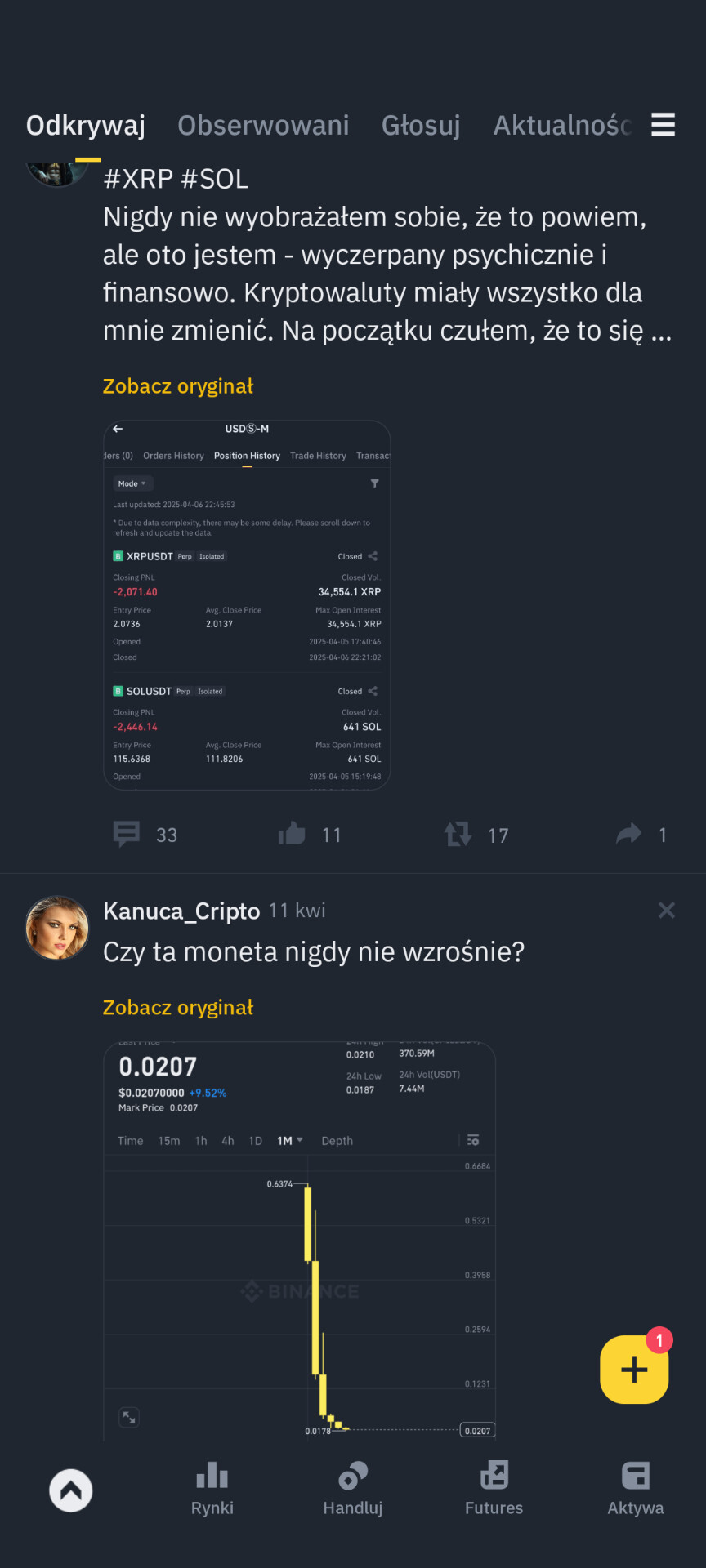The image size is (706, 1568).
Task: Open the 0.0207 price chart image
Action: pos(299,1240)
